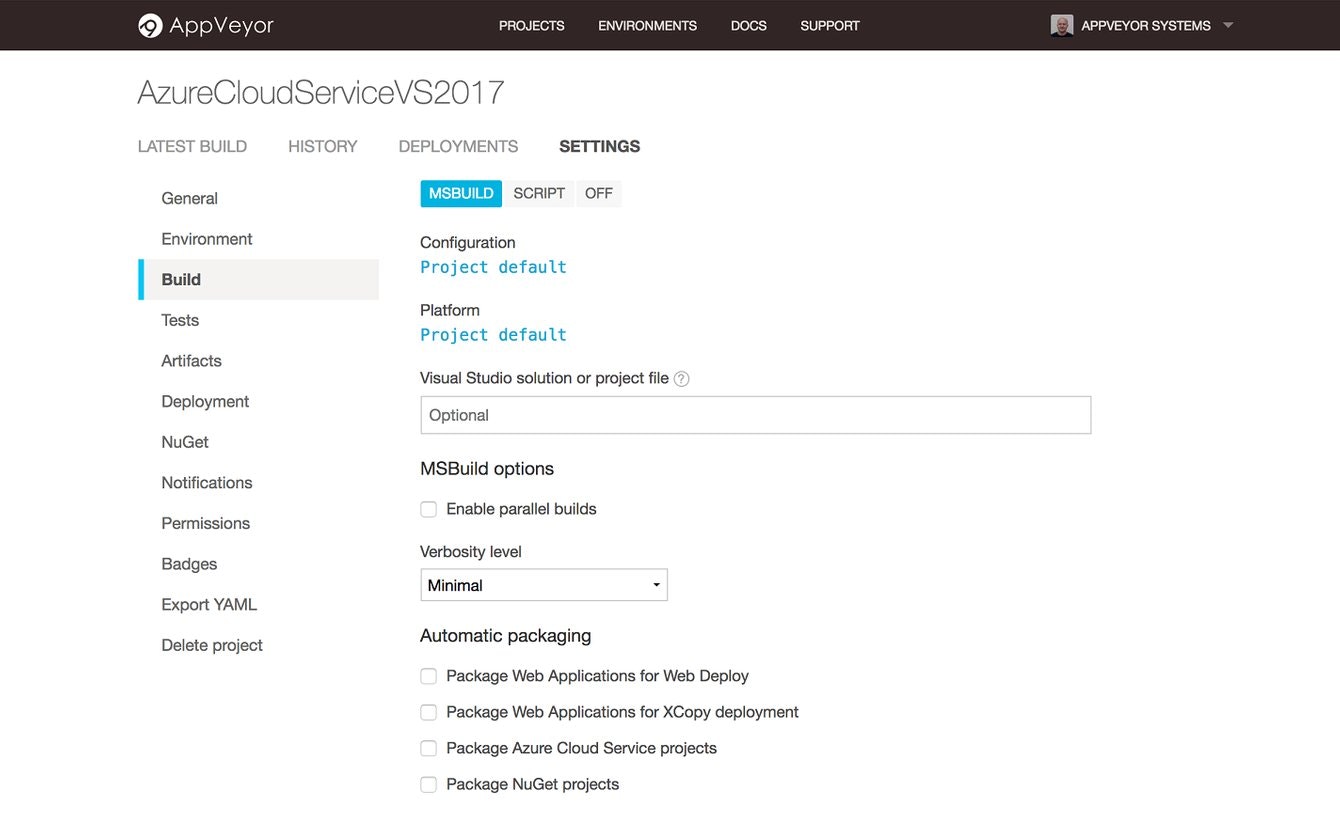Check Package Azure Cloud Service projects
1340x814 pixels.
point(429,748)
